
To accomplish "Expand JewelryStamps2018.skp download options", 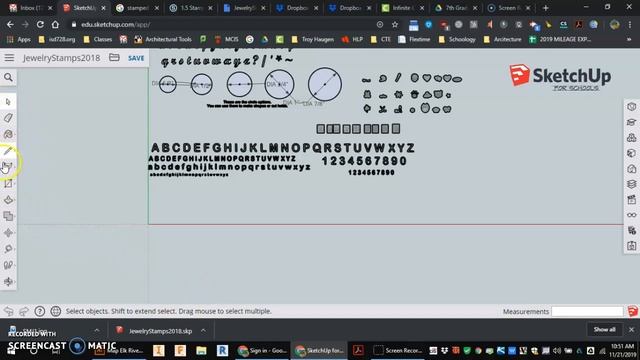I will tap(203, 331).
